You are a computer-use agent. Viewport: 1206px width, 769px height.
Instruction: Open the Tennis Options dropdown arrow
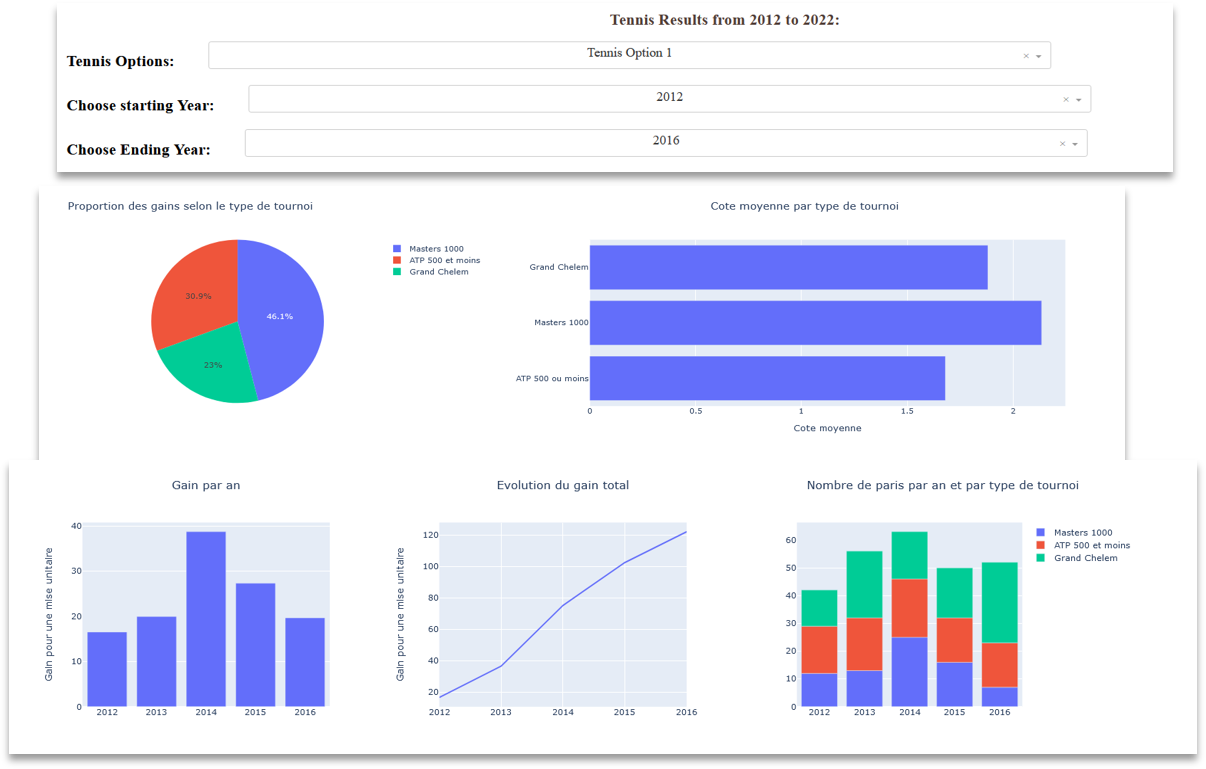[x=1039, y=57]
